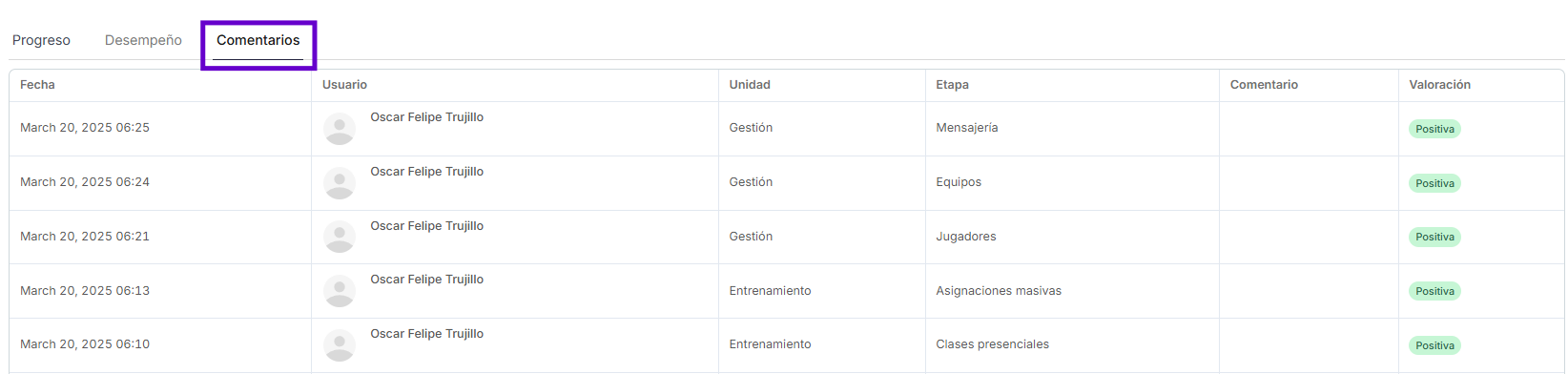
Task: Click the Etapa column header
Action: coord(952,85)
